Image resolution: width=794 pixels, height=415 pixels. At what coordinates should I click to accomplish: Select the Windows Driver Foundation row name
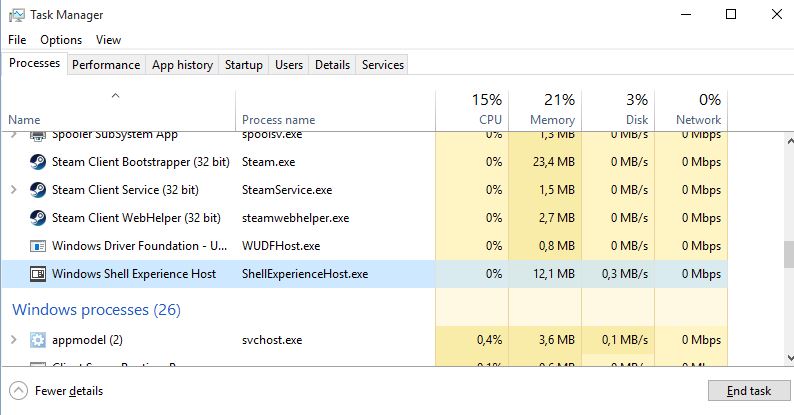click(139, 246)
